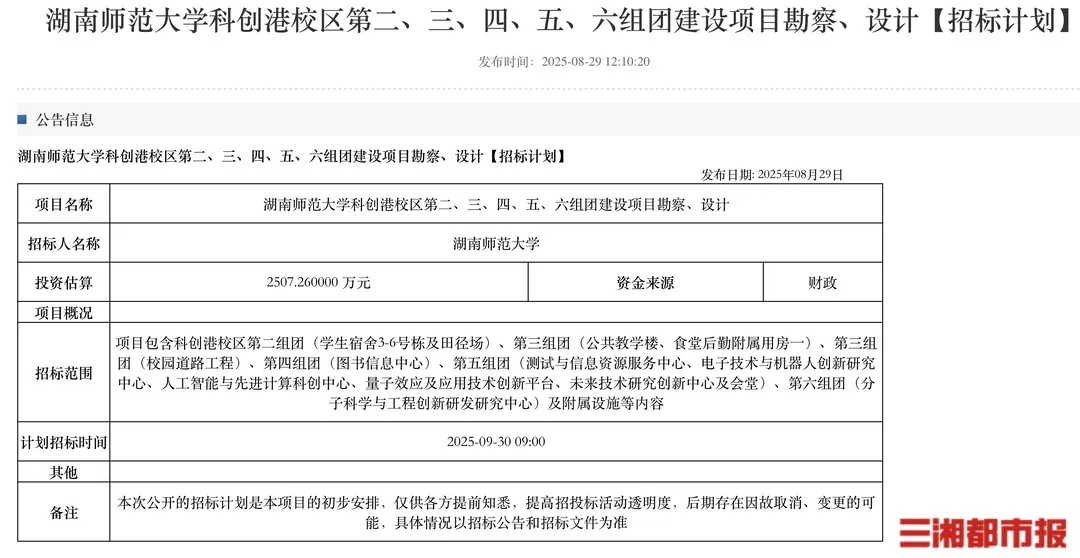This screenshot has height=558, width=1080.
Task: Click the bold announcement subtitle above the table
Action: click(x=292, y=156)
